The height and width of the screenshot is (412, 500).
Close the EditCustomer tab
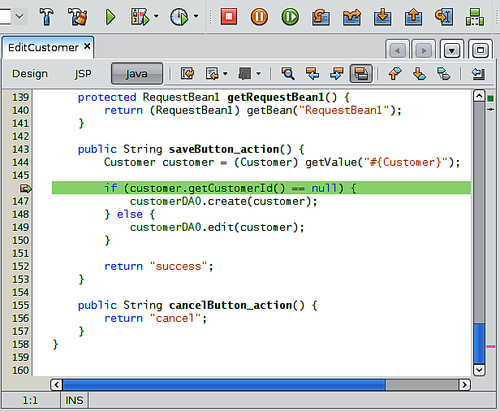coord(87,46)
